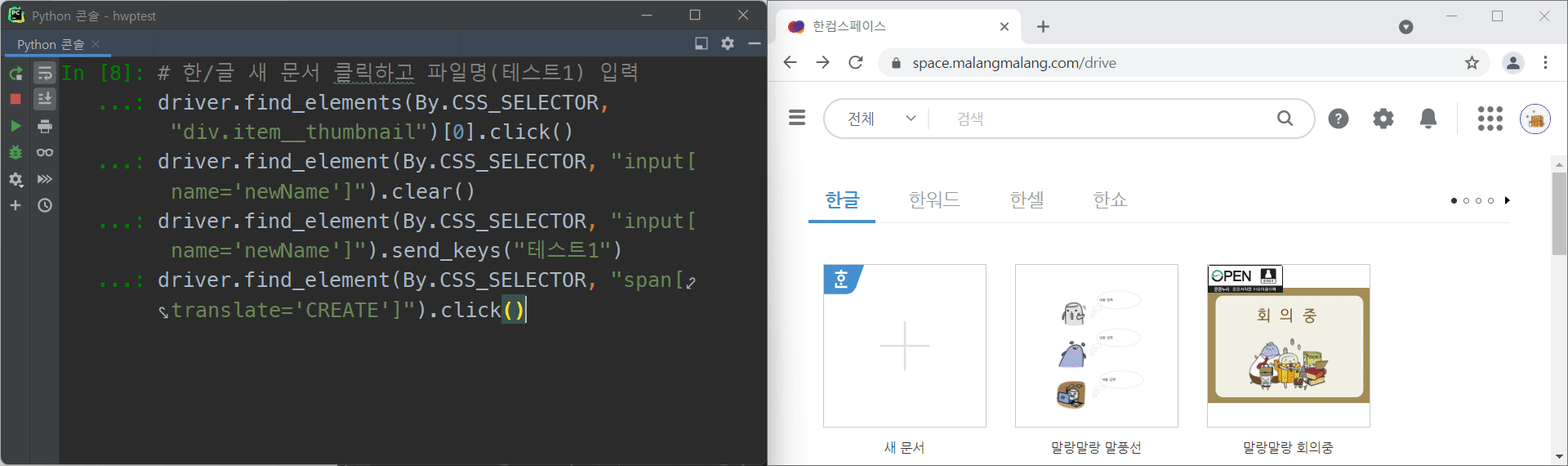Hide the Python console panel

point(755,43)
